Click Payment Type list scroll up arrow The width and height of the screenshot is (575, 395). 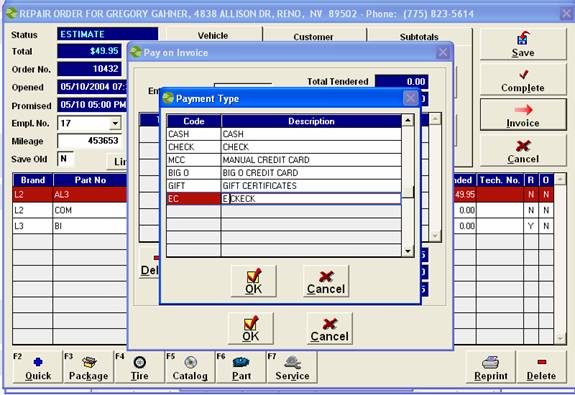[x=408, y=120]
